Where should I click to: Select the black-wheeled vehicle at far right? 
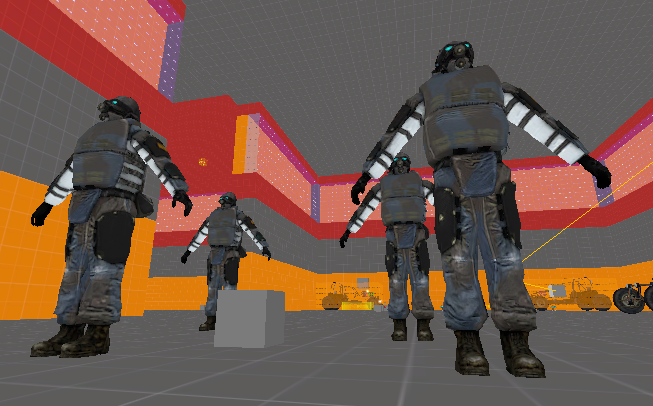pyautogui.click(x=633, y=296)
